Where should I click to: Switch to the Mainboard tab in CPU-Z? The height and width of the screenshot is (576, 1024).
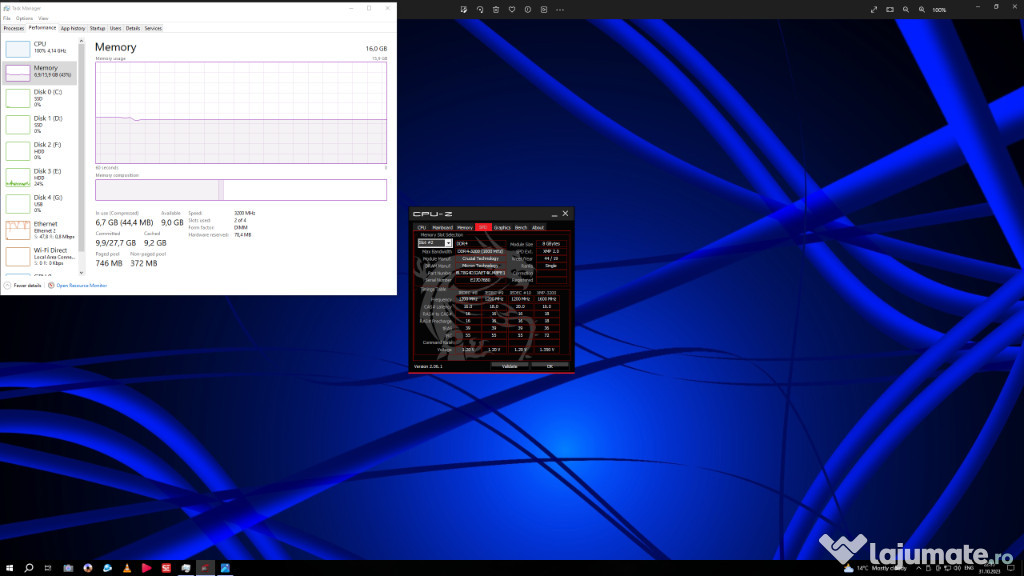(442, 227)
